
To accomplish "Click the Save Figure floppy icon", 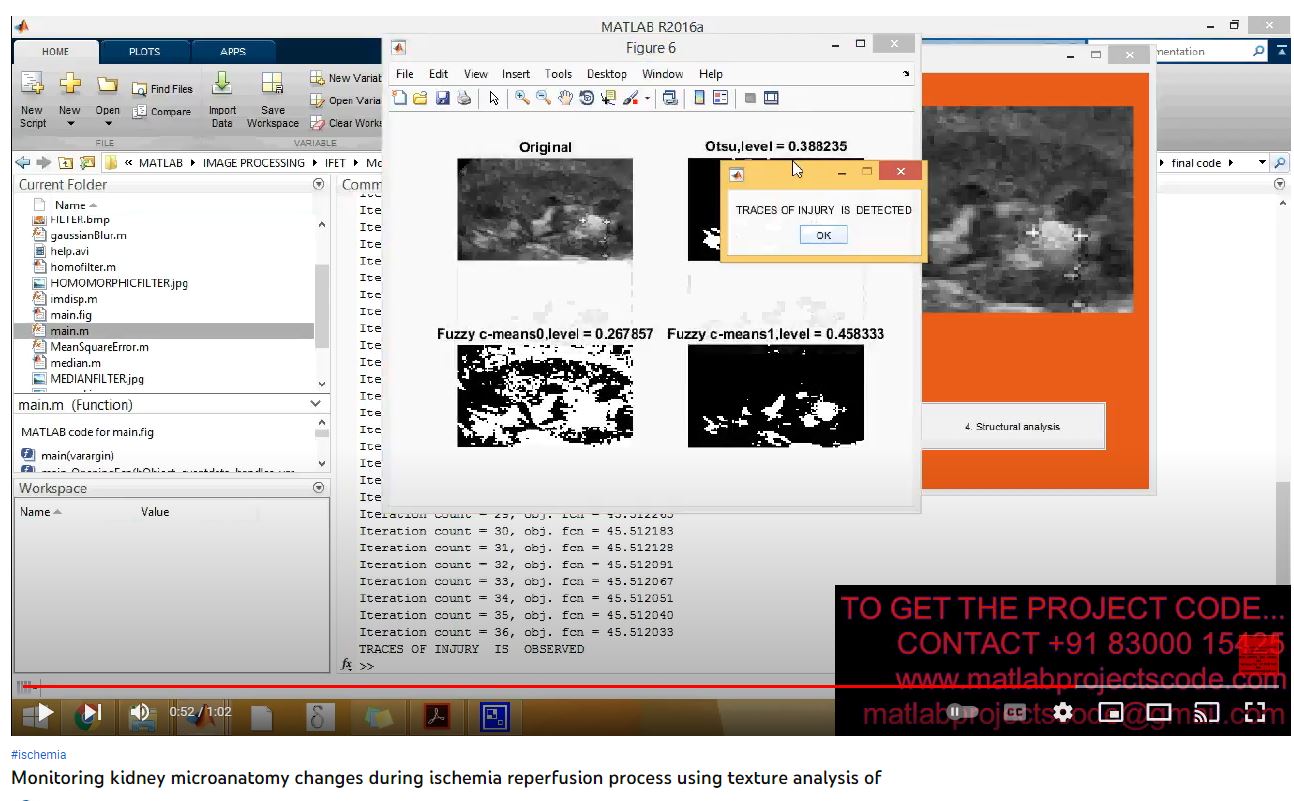I will click(x=442, y=98).
